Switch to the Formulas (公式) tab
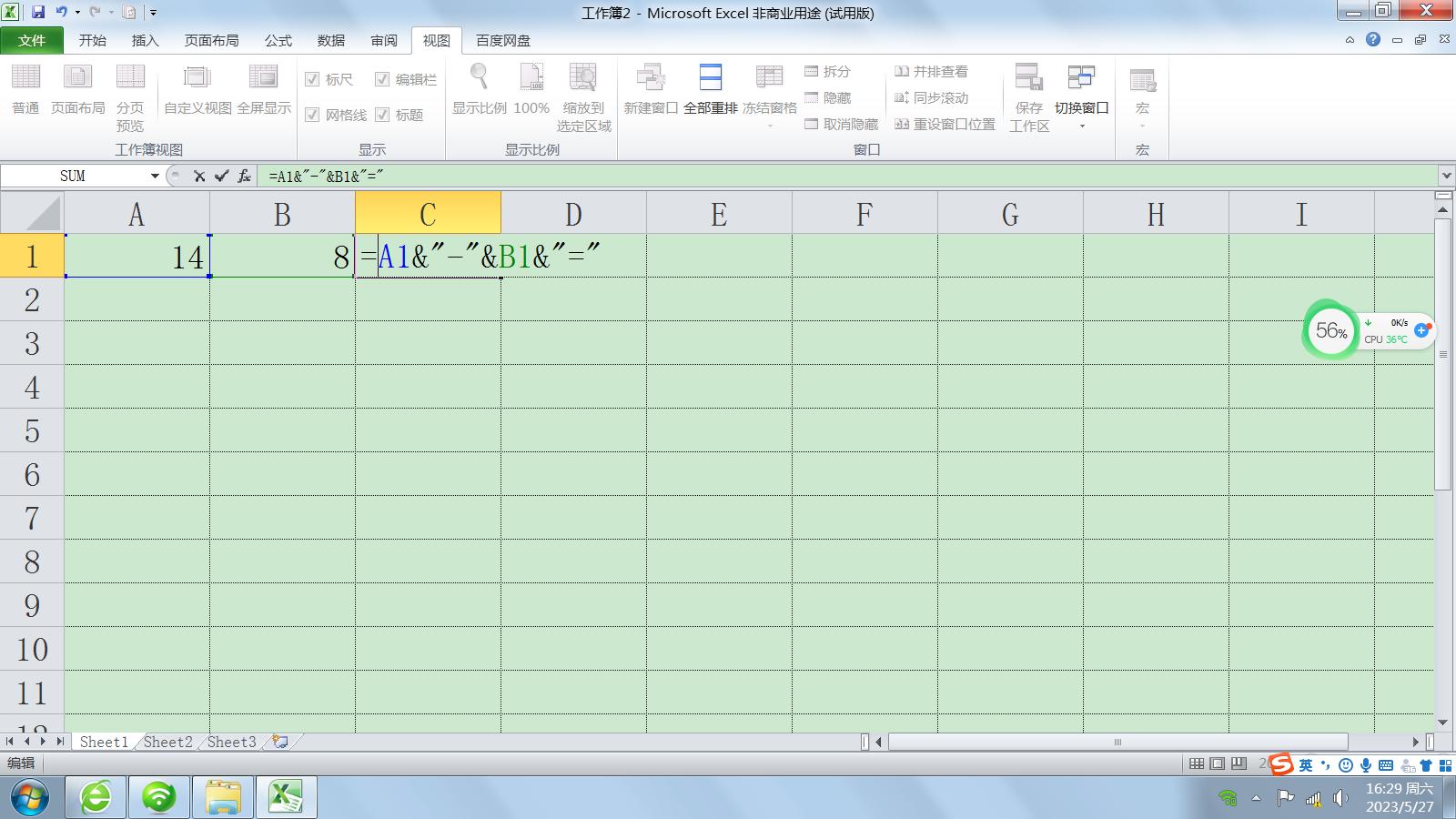1456x819 pixels. pos(278,40)
